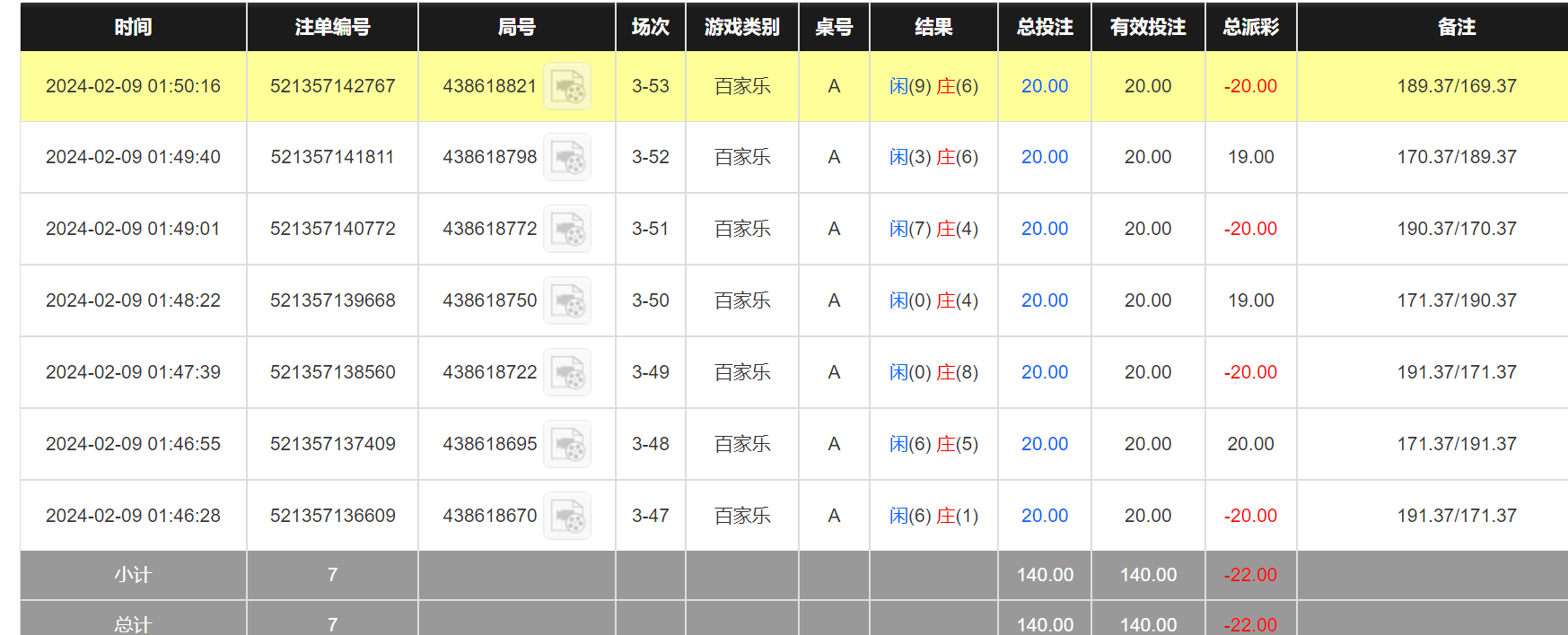Open total bet 20.00 link for order 521357136609
1568x635 pixels.
point(1045,516)
